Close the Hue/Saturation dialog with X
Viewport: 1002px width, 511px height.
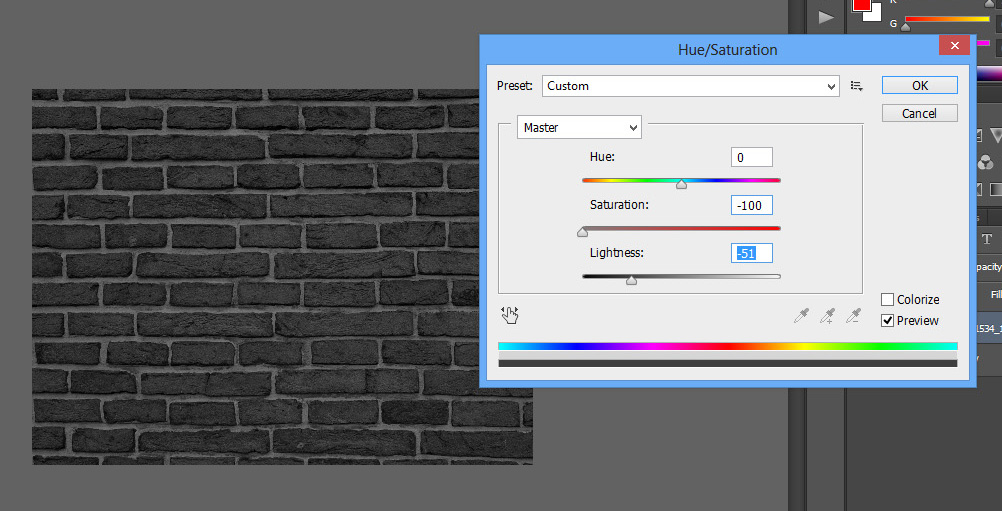(x=953, y=46)
